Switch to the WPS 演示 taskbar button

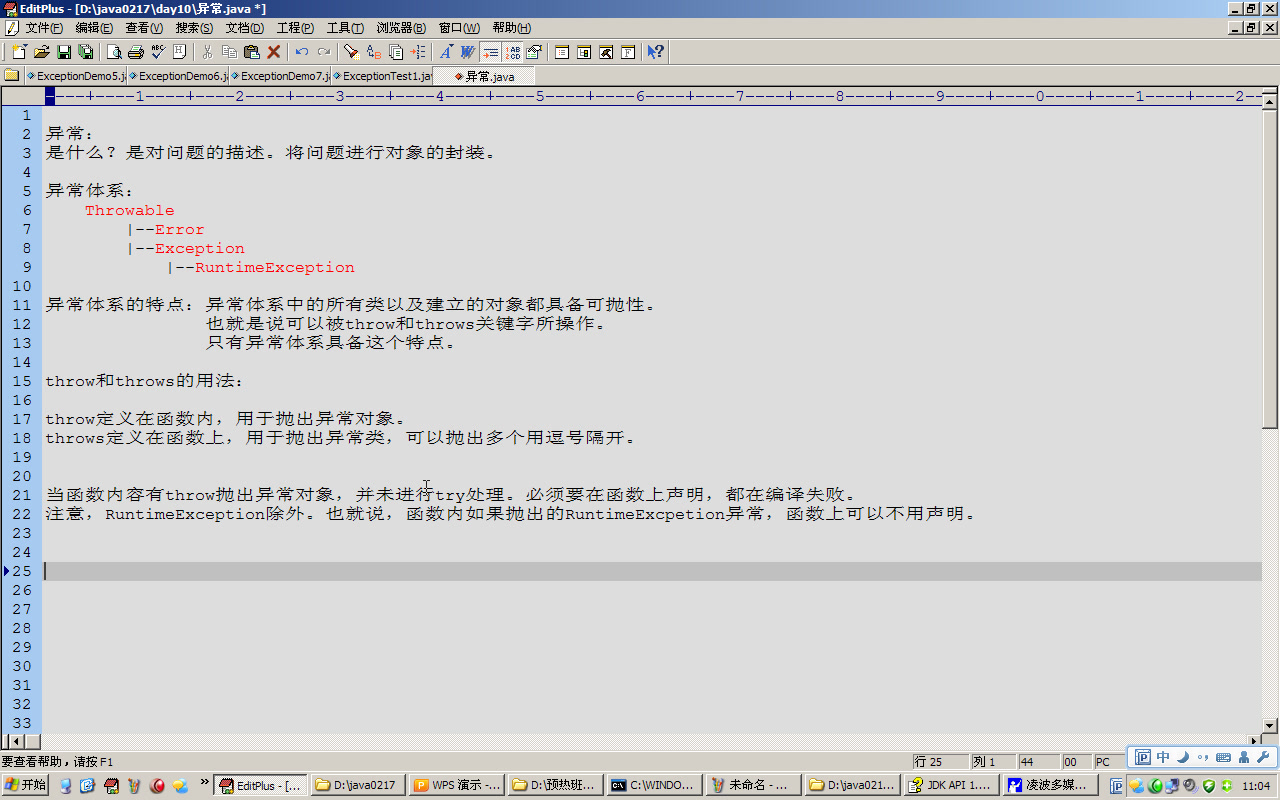tap(457, 786)
